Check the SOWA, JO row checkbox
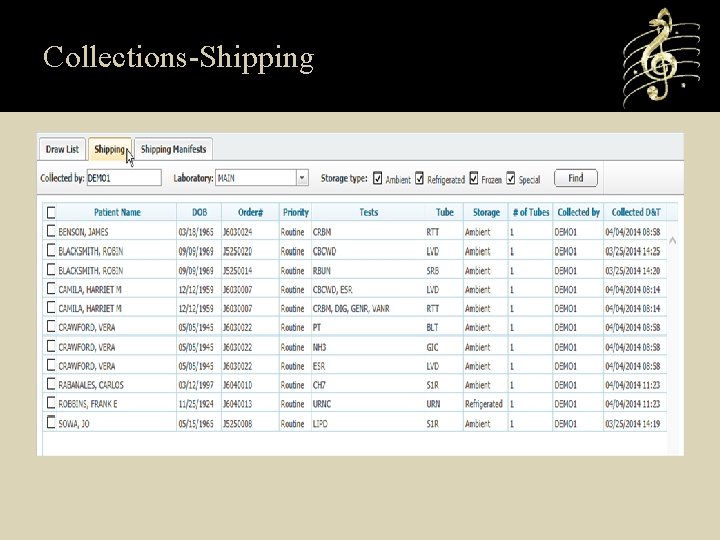This screenshot has height=540, width=720. coord(51,422)
